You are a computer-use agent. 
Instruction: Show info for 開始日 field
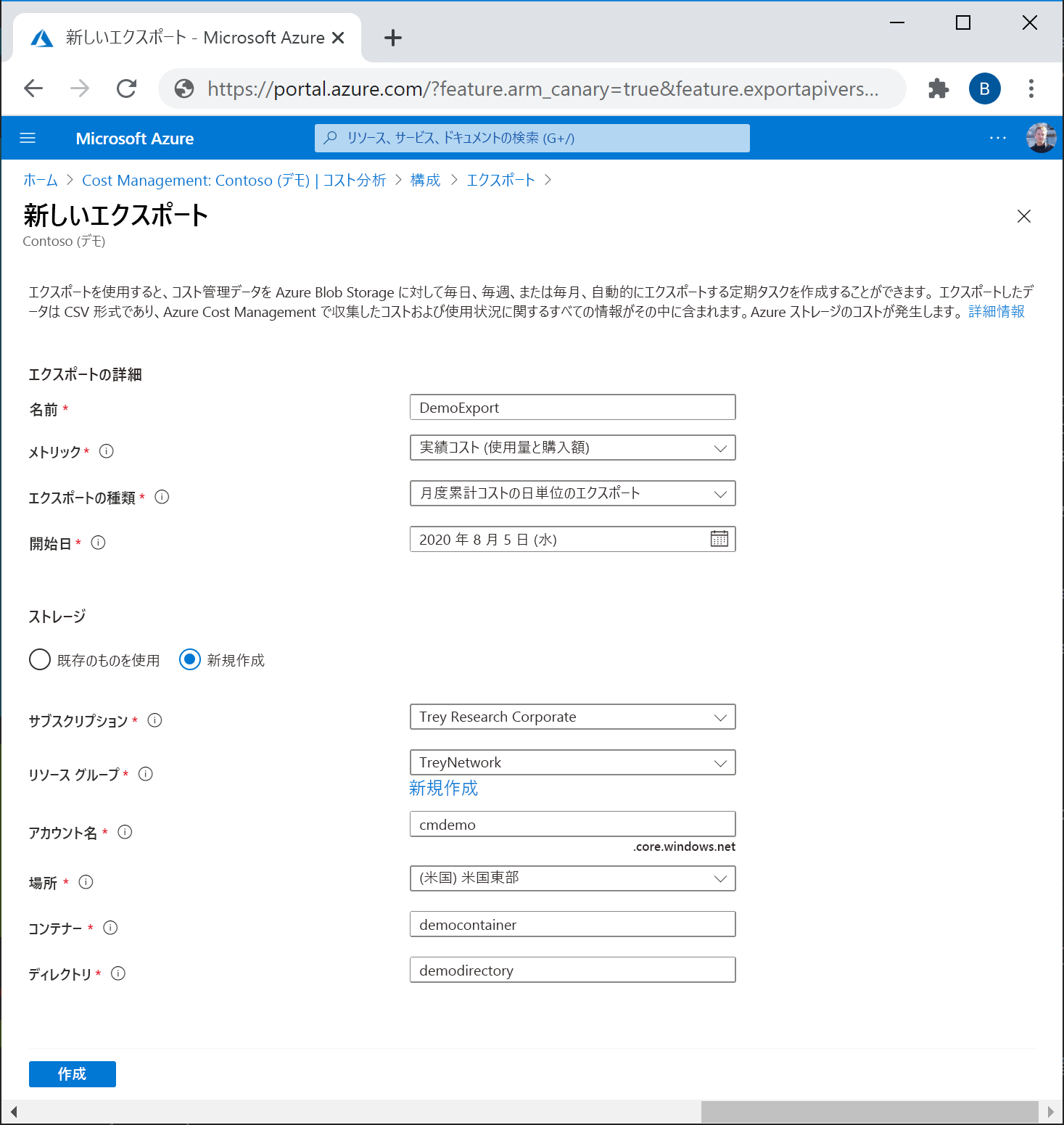(99, 543)
